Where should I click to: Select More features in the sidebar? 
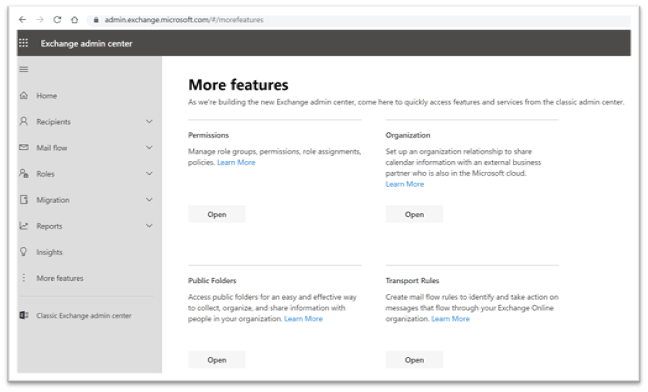pos(60,278)
